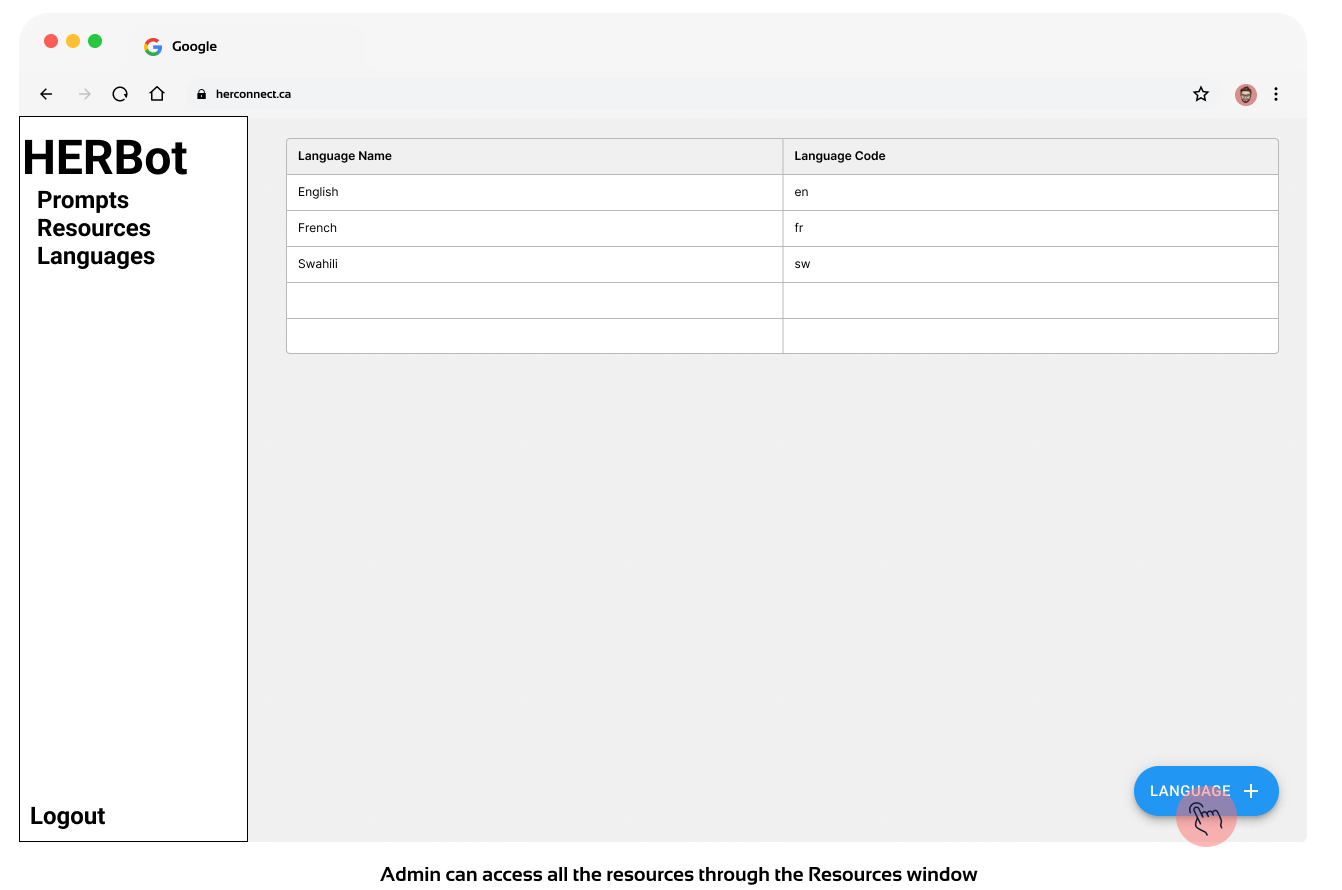The width and height of the screenshot is (1342, 890).
Task: Bookmark the page with the star icon
Action: pos(1201,94)
